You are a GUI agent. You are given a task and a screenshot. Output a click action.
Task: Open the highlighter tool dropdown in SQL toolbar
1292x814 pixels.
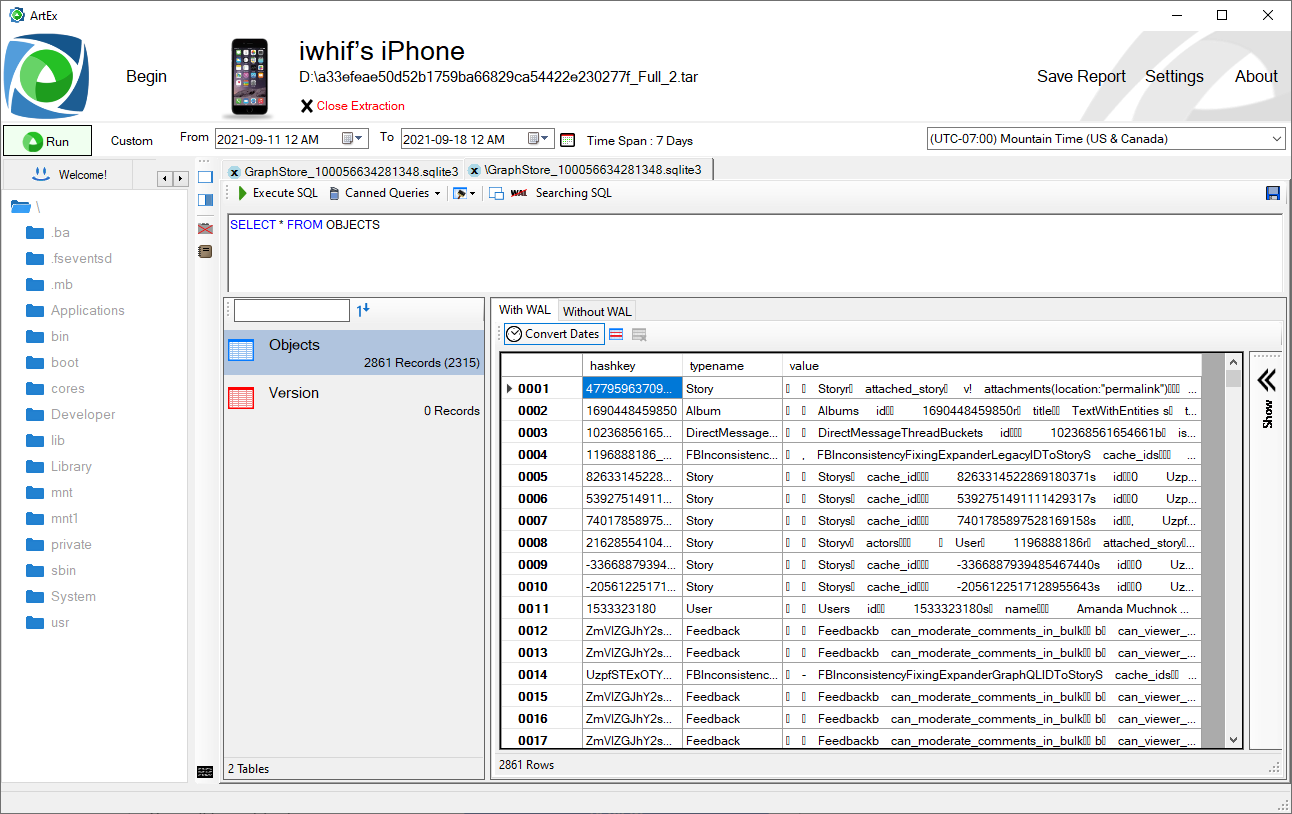[x=464, y=193]
